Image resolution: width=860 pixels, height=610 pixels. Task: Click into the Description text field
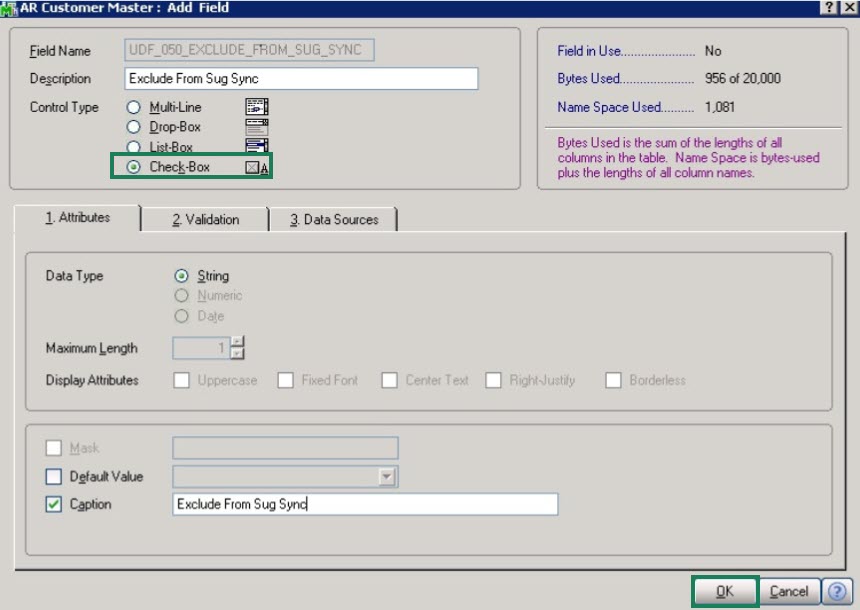coord(301,79)
